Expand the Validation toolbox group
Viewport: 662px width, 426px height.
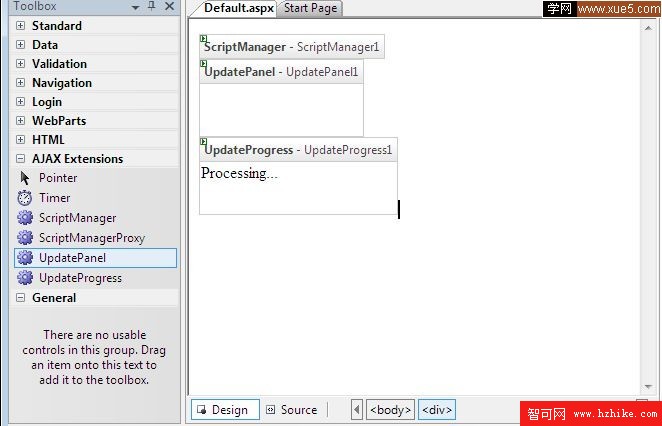pos(20,63)
